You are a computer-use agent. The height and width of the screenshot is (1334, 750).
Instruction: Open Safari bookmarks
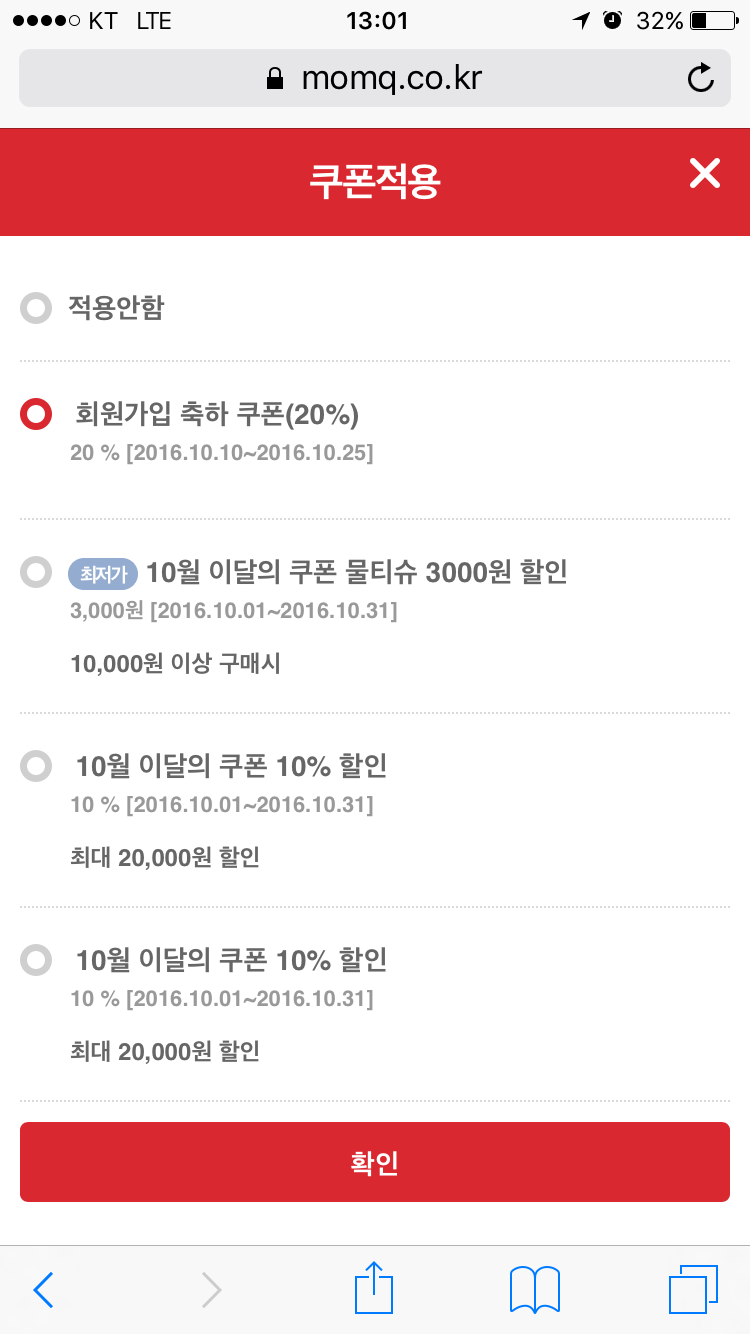pos(534,1289)
